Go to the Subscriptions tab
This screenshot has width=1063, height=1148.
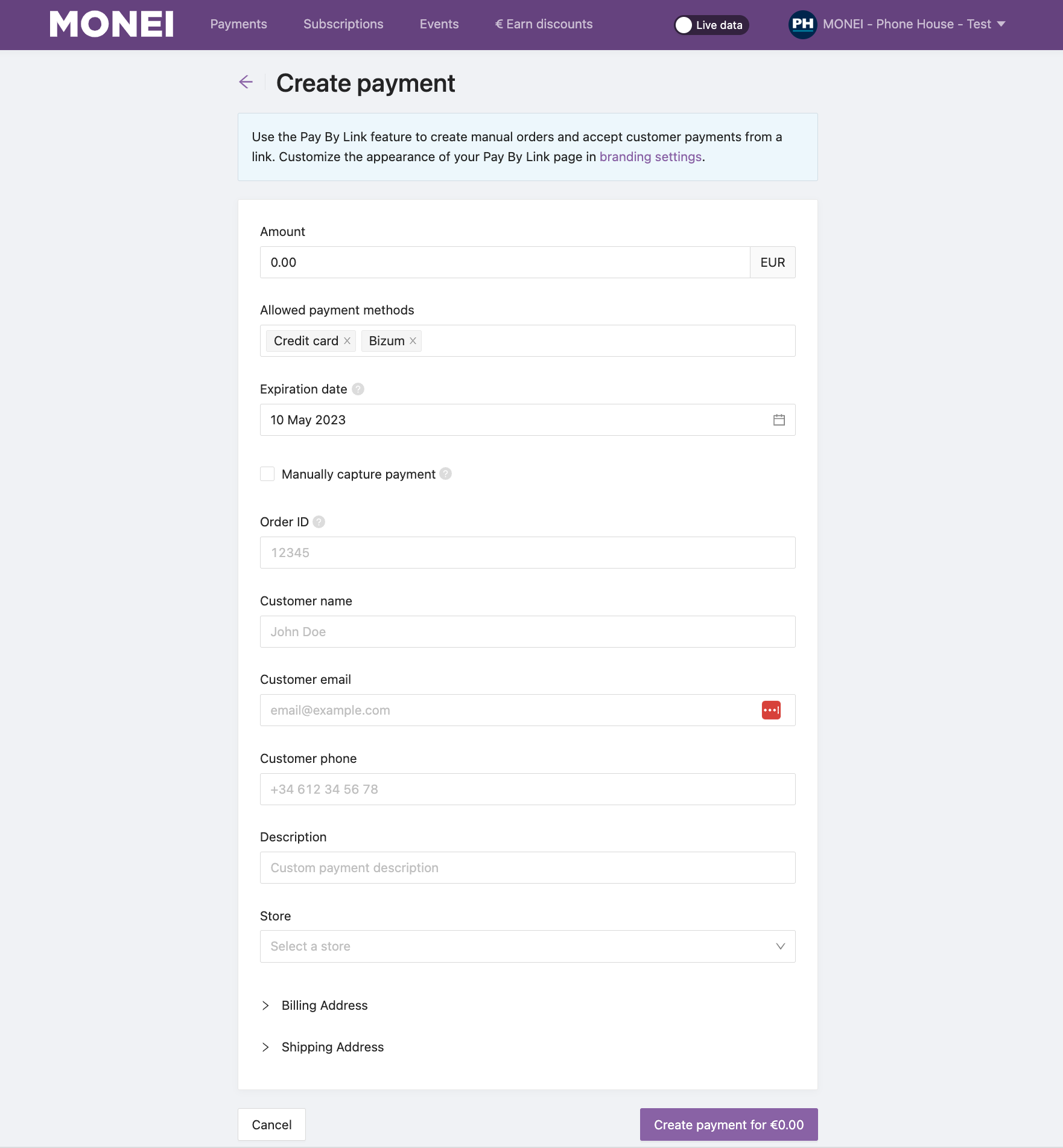[x=343, y=24]
